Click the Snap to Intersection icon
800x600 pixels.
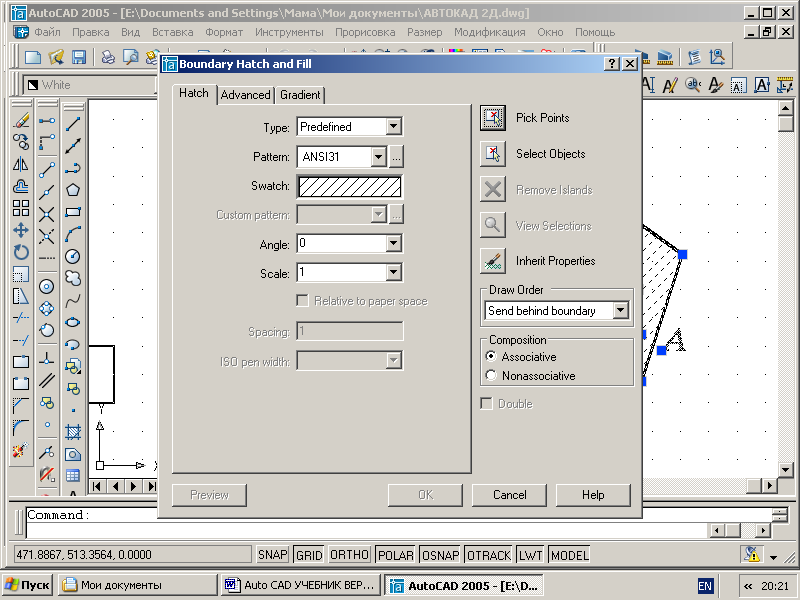(x=47, y=214)
